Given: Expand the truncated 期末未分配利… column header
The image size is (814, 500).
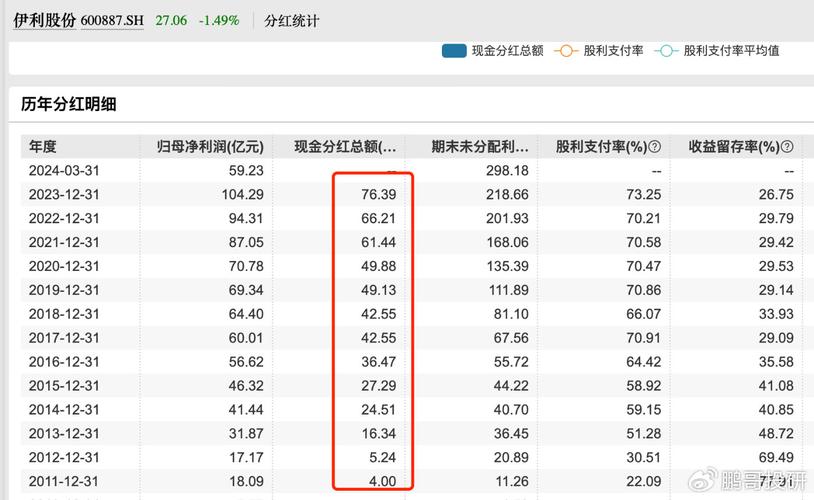Looking at the screenshot, I should 480,147.
